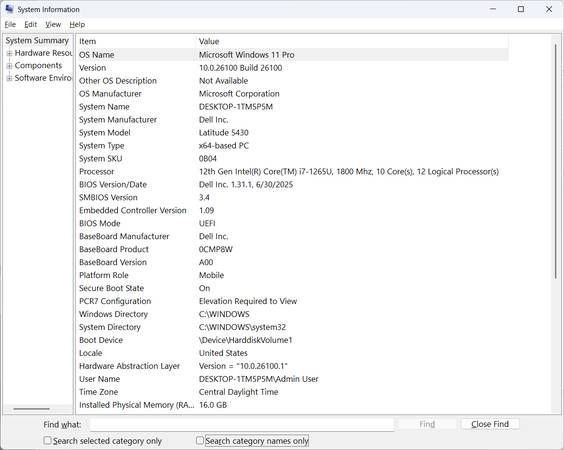This screenshot has height=450, width=564.
Task: Click the System Information title bar icon
Action: point(10,9)
